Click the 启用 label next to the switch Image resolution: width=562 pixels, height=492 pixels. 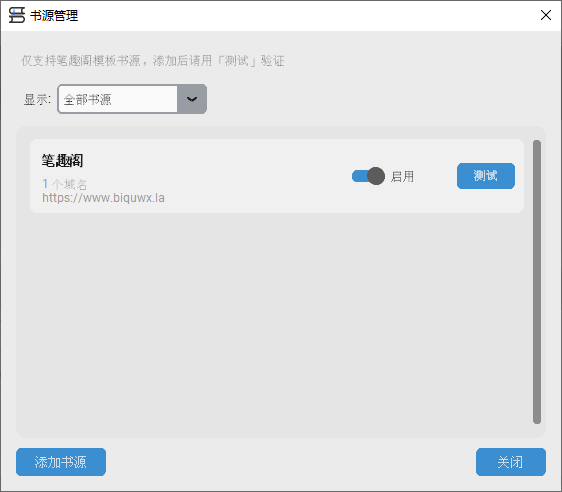click(402, 176)
